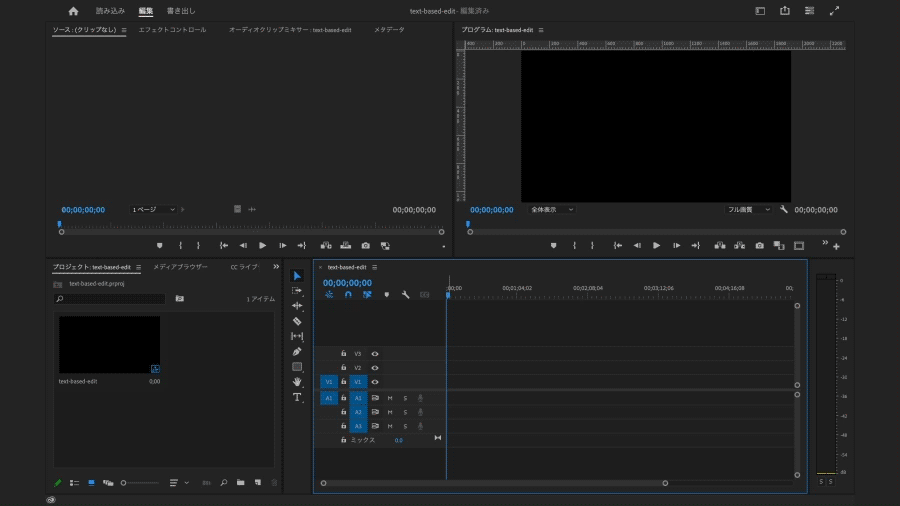Switch to 読み込み workspace tab

110,11
